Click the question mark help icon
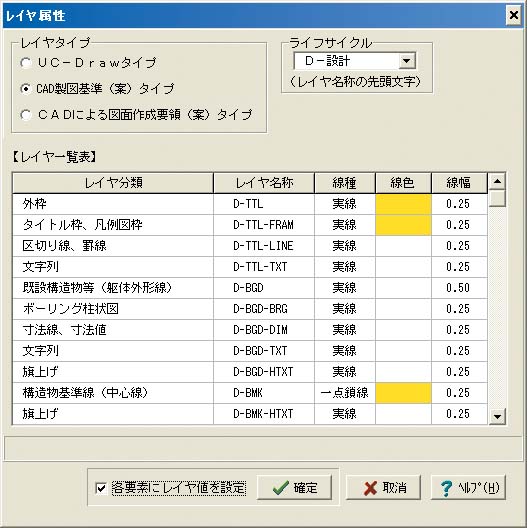Viewport: 527px width, 528px height. pos(447,488)
